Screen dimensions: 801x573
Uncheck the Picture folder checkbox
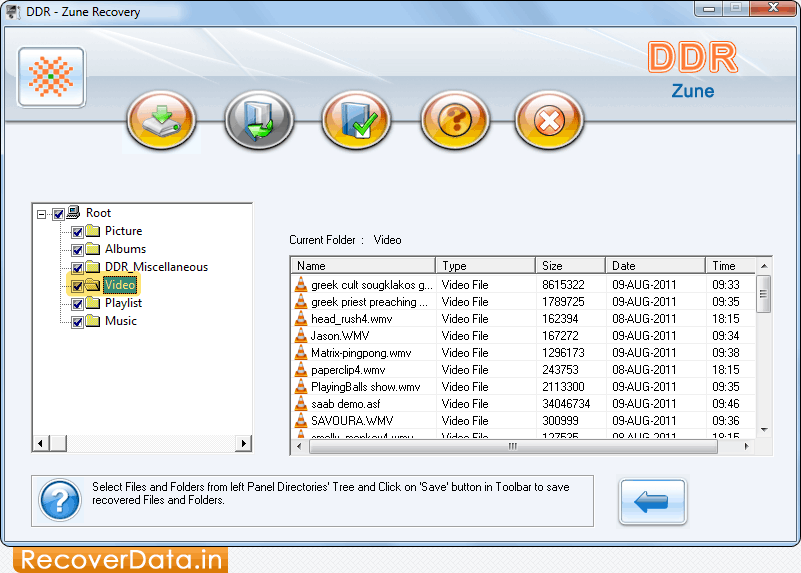[77, 232]
